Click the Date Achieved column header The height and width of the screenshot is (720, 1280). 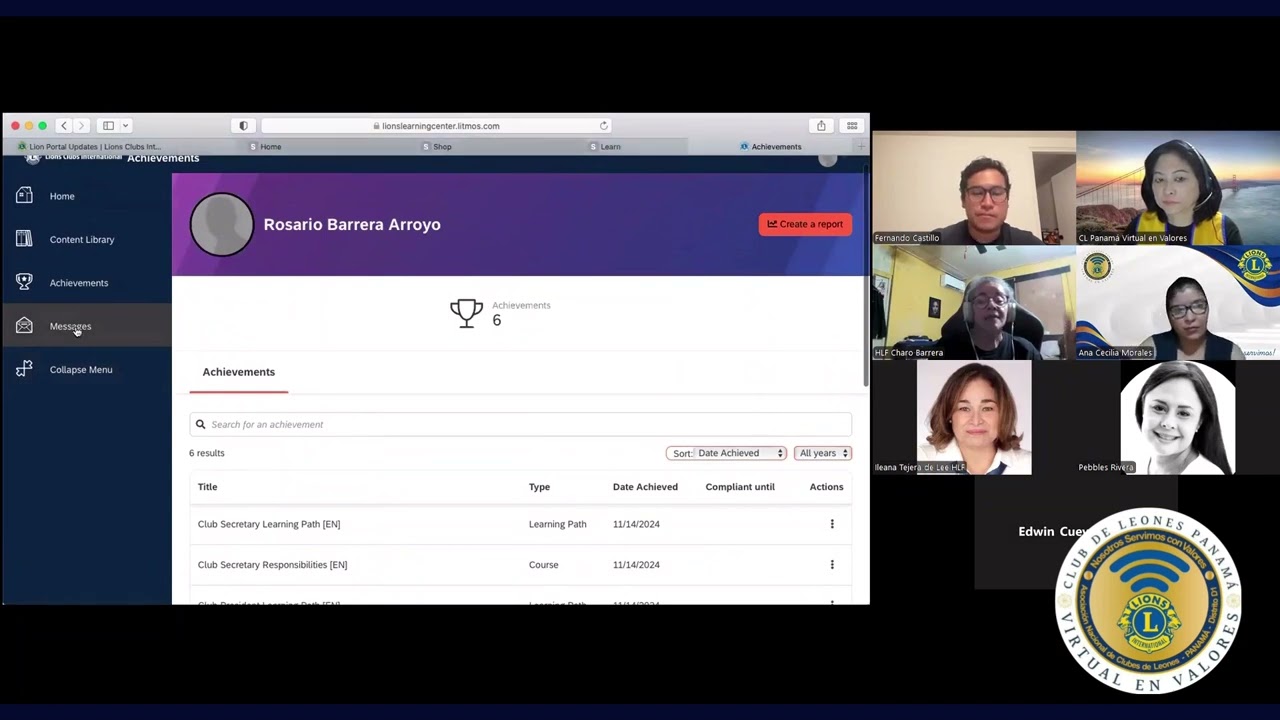pos(645,487)
